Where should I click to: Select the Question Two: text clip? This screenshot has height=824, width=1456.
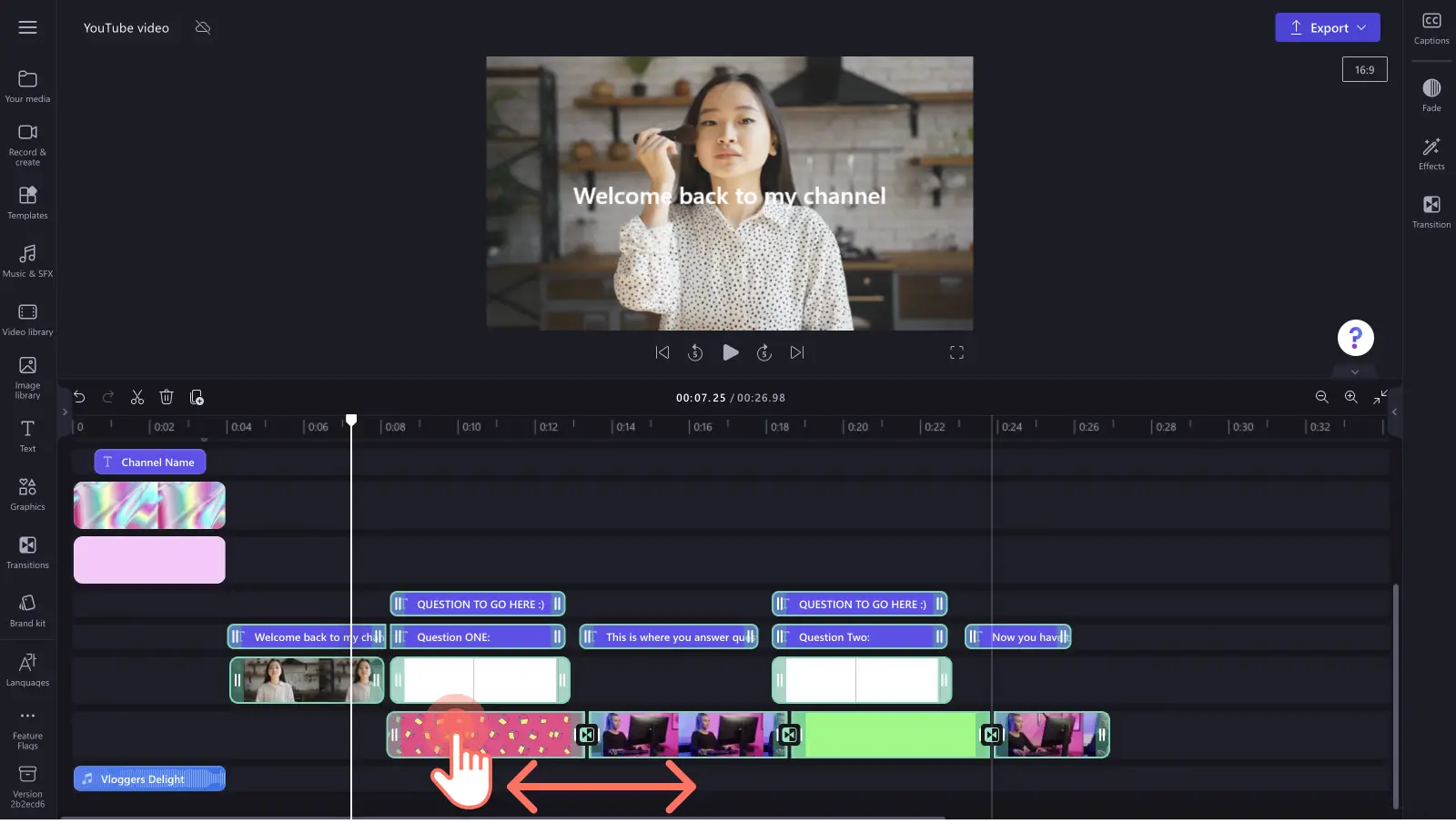coord(860,636)
